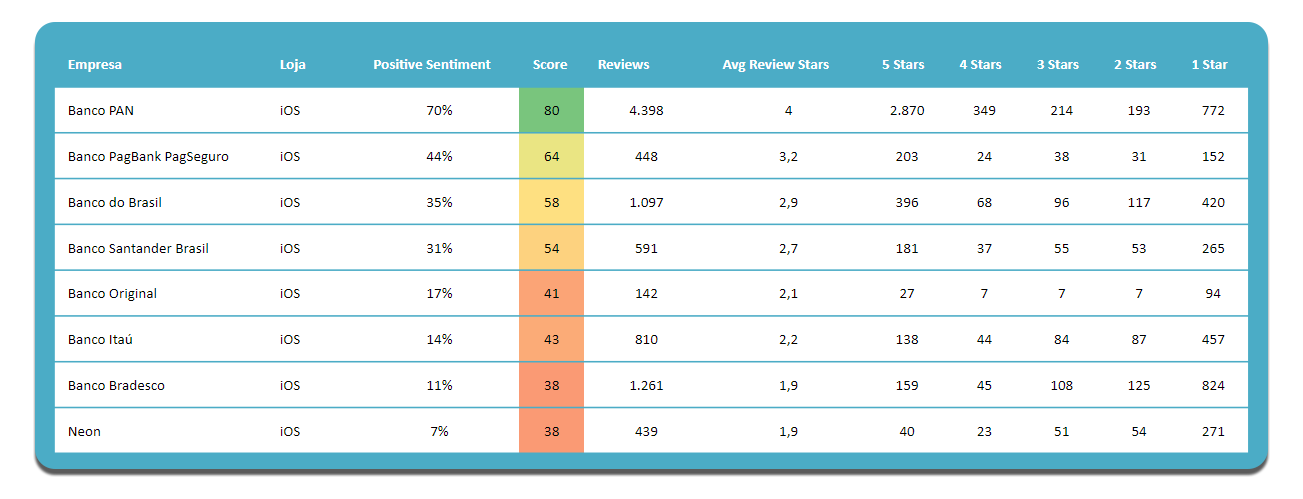Sort by Positive Sentiment column header
The image size is (1303, 499).
432,65
